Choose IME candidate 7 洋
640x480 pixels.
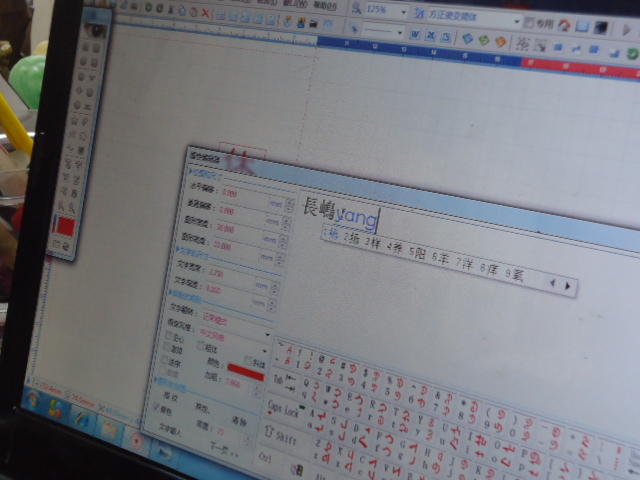(x=464, y=264)
